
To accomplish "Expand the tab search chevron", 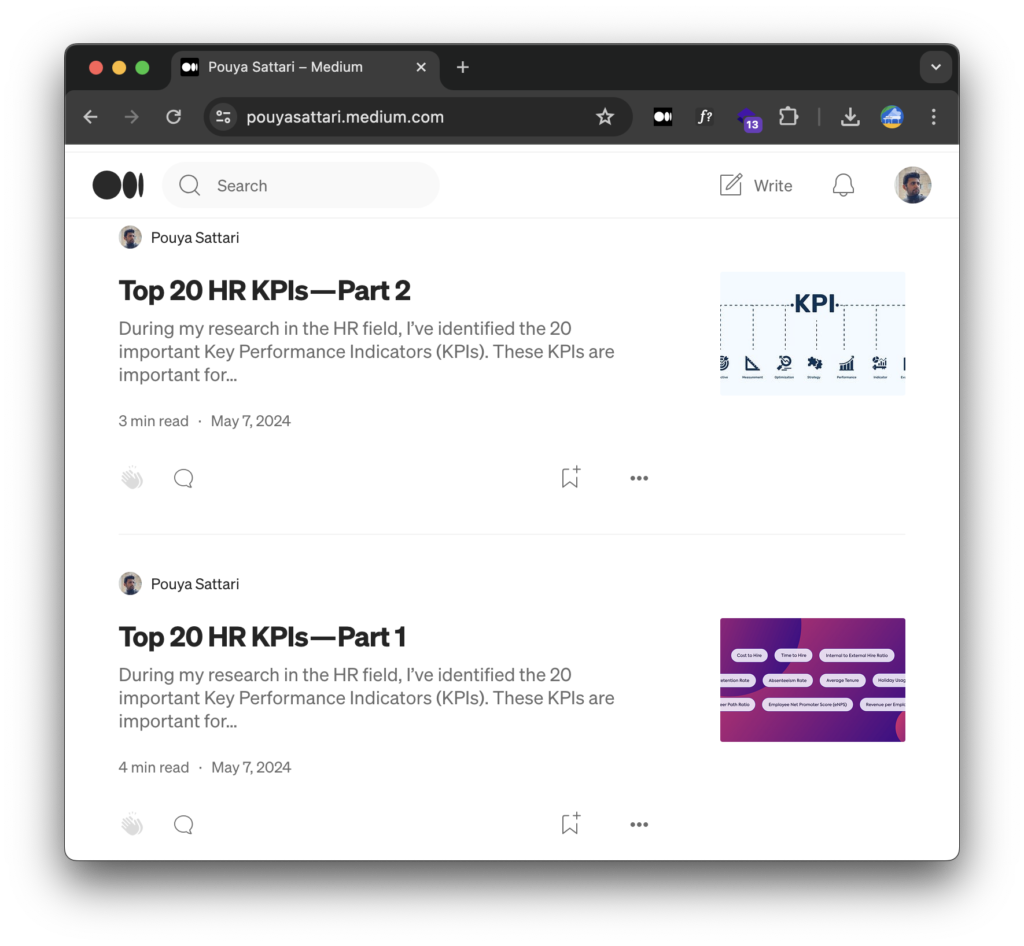I will point(935,67).
